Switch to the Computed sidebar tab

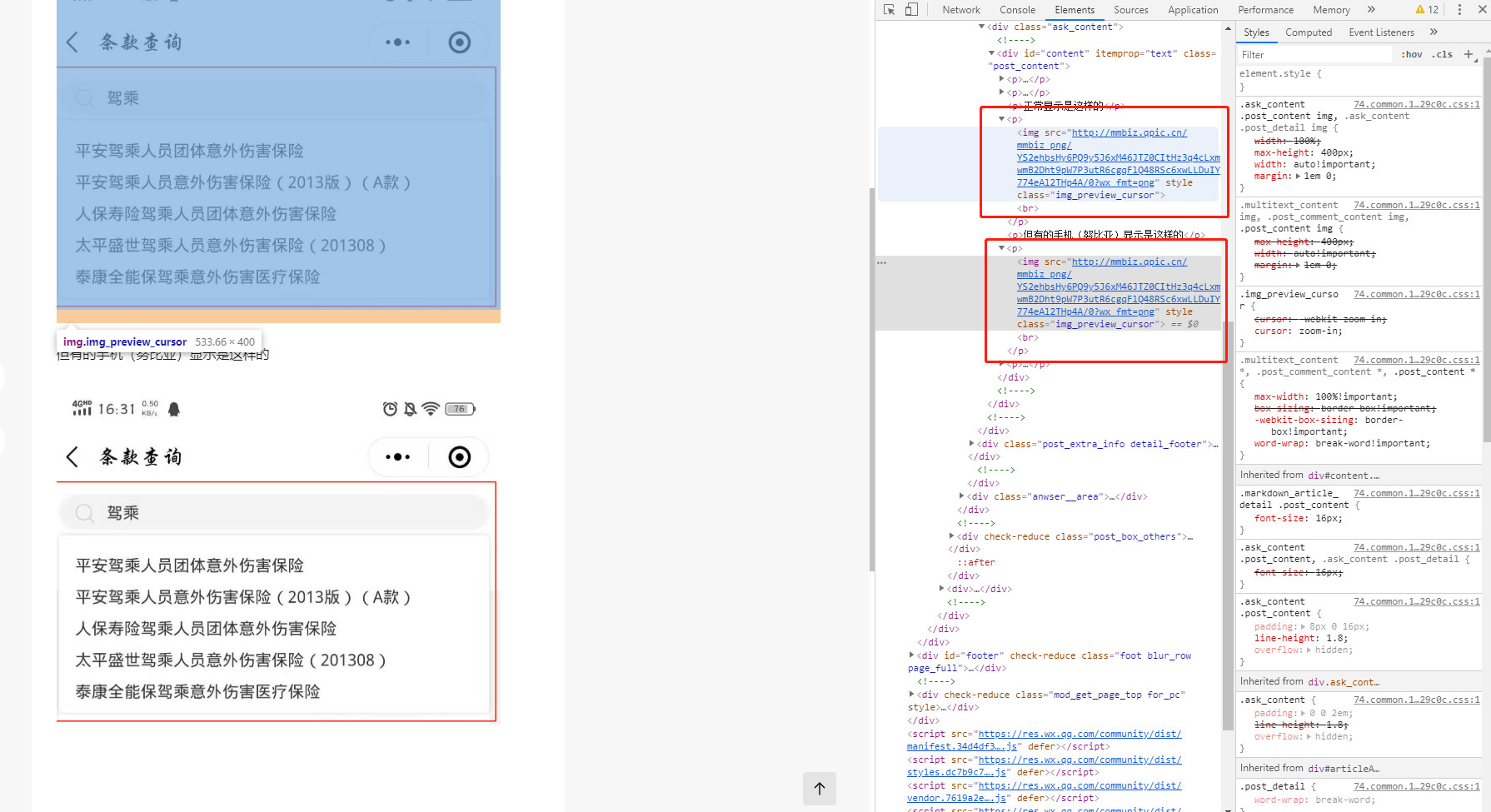click(x=1309, y=32)
